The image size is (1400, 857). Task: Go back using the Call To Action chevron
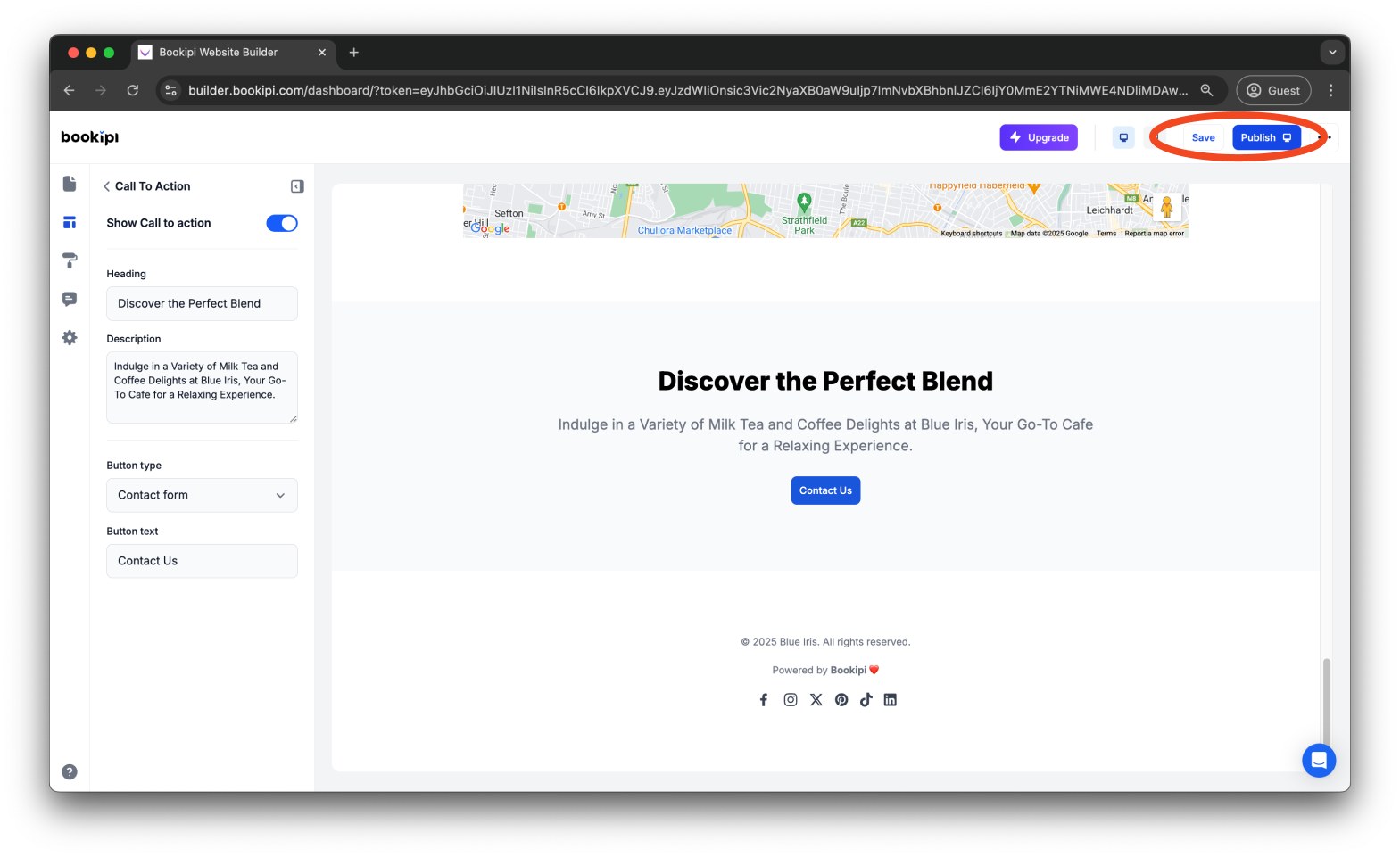point(107,186)
